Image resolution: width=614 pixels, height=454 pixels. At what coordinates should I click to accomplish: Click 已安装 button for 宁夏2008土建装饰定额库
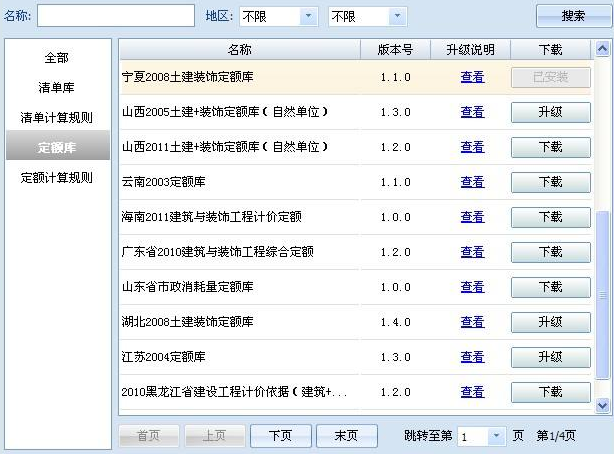tap(551, 77)
